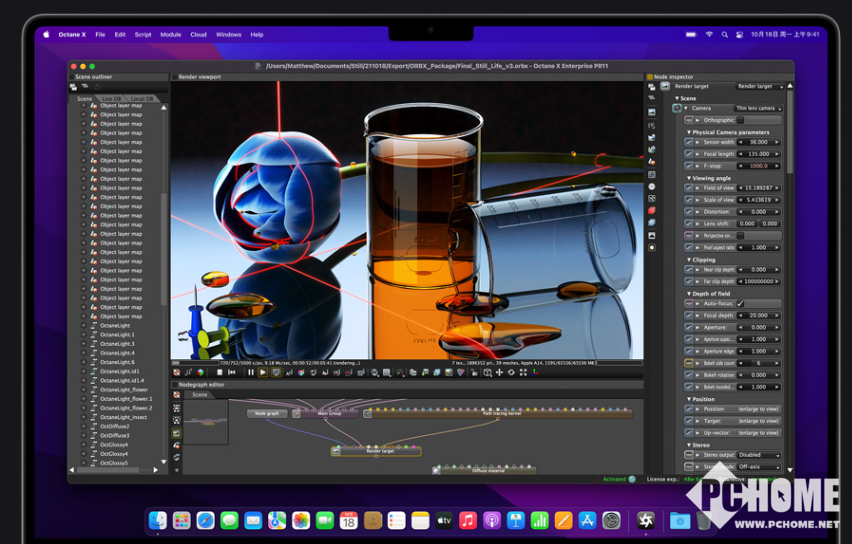The image size is (852, 544).
Task: Launch Safari from the Dock
Action: point(205,520)
